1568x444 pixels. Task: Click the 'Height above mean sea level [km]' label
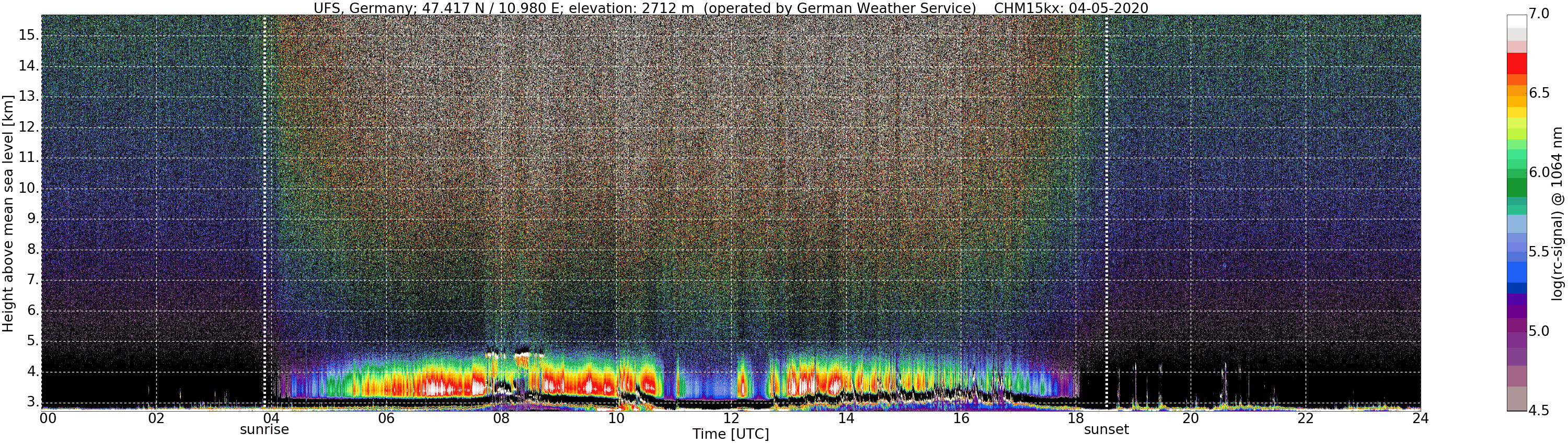8,213
